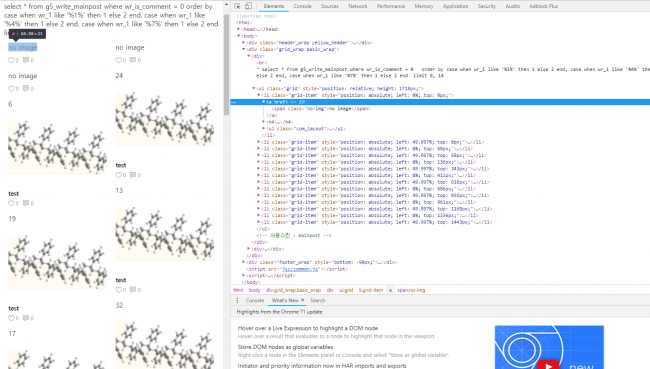The width and height of the screenshot is (650, 369).
Task: Click heart icon in the card numbered 6
Action: coord(11,203)
